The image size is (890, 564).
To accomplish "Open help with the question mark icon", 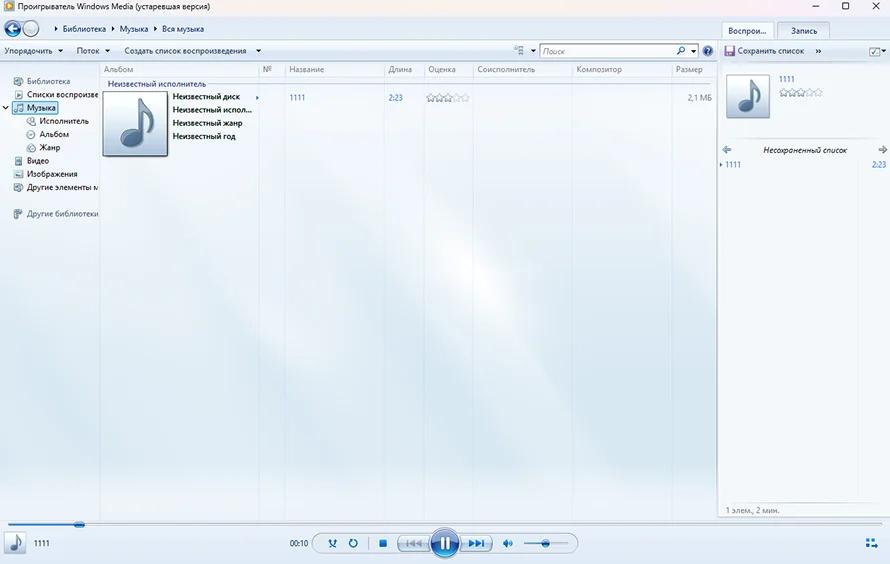I will [707, 50].
